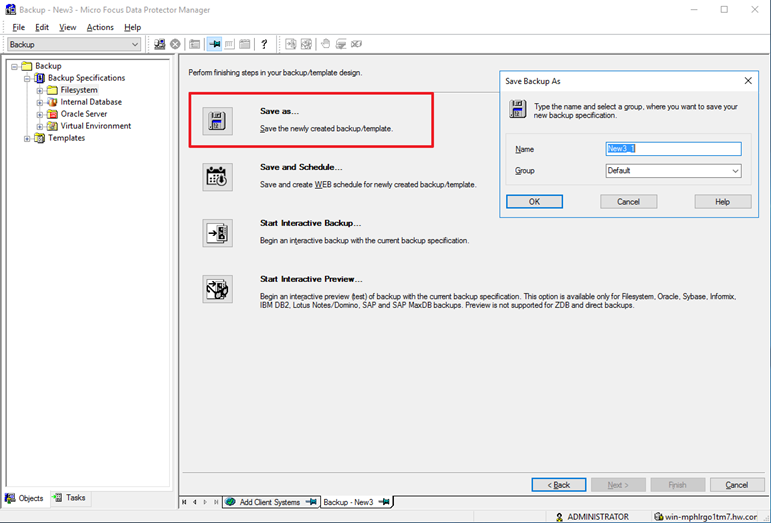Click the Start Interactive Backup... heading
Screen dimensions: 771x523
click(x=310, y=223)
